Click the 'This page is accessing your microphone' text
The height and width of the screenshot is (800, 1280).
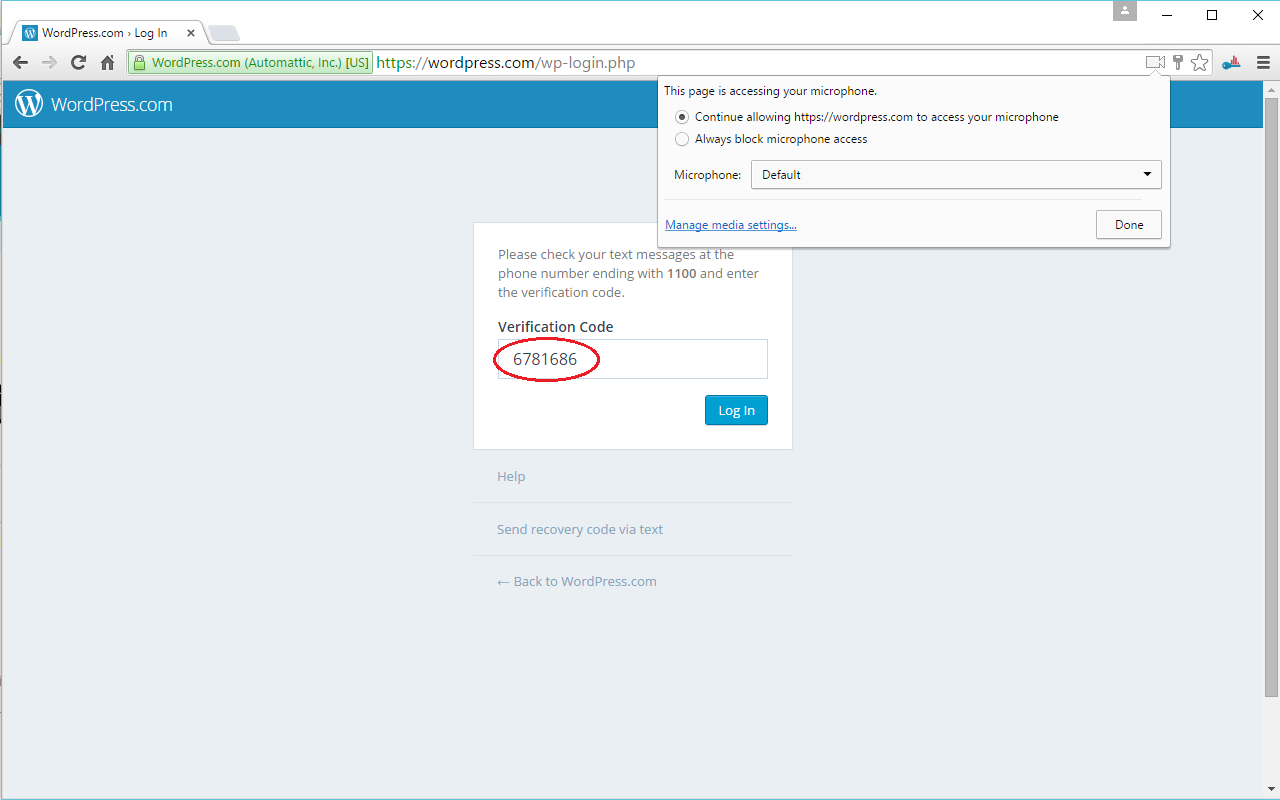(771, 91)
